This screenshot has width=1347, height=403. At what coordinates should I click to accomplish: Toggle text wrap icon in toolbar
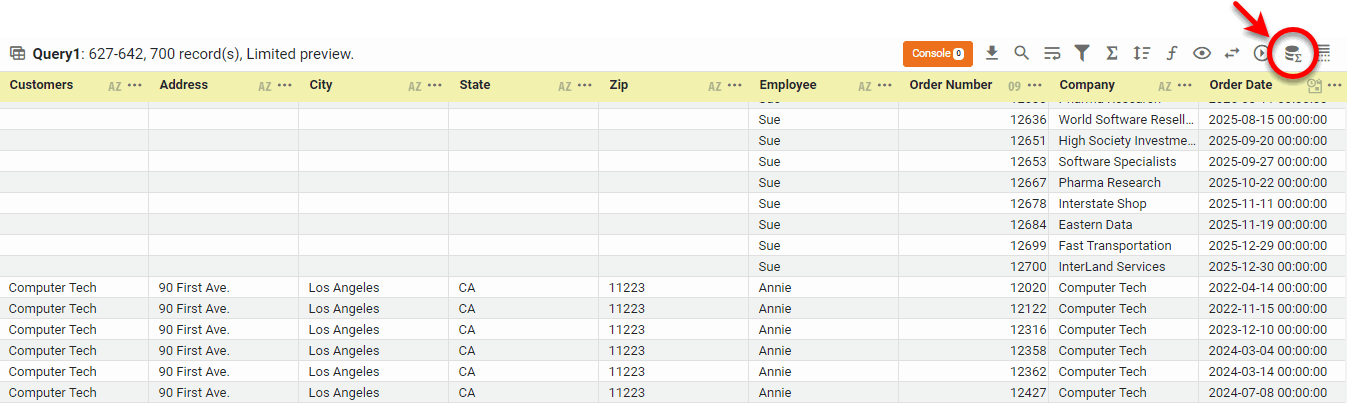[1052, 53]
